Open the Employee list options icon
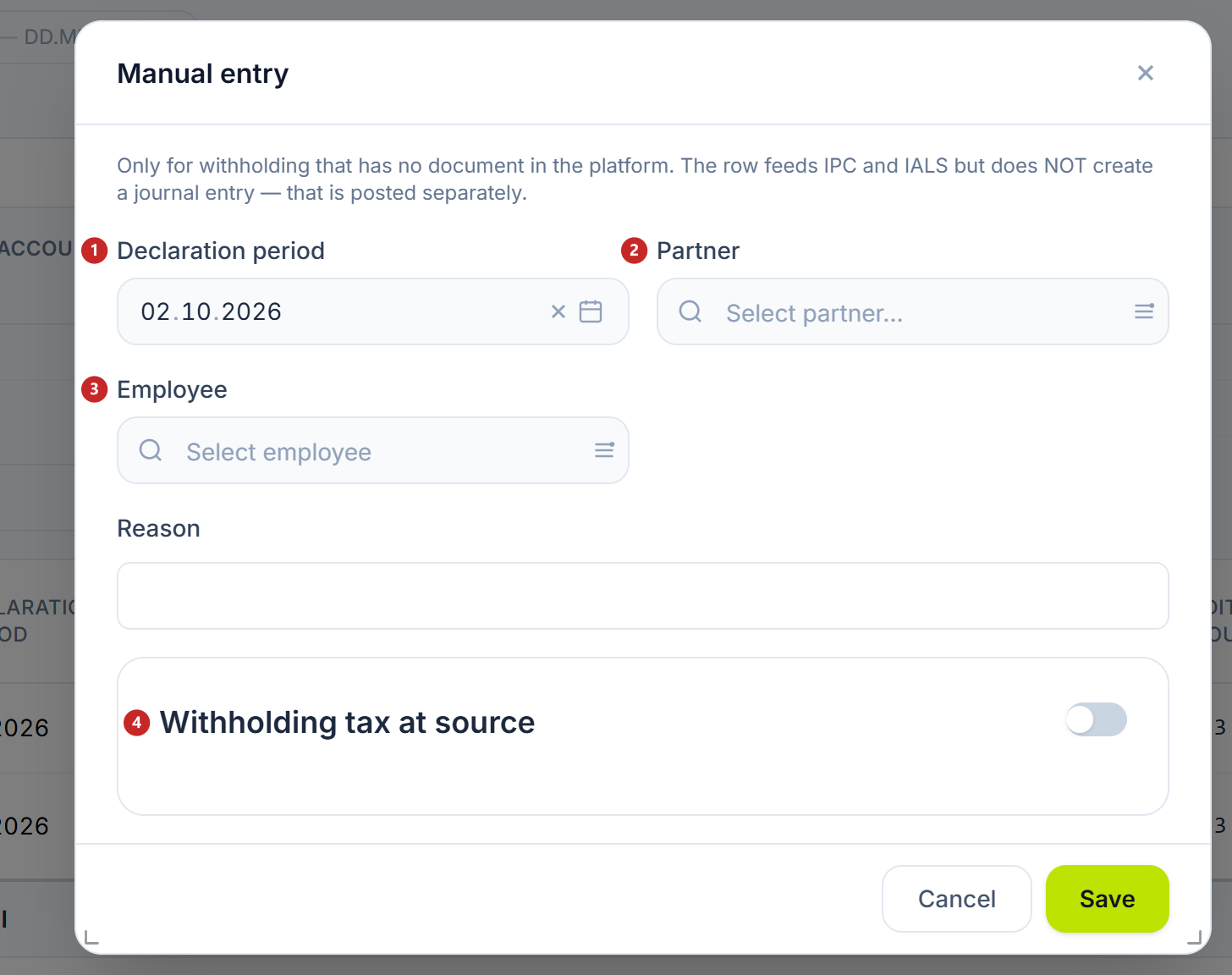 (x=604, y=450)
